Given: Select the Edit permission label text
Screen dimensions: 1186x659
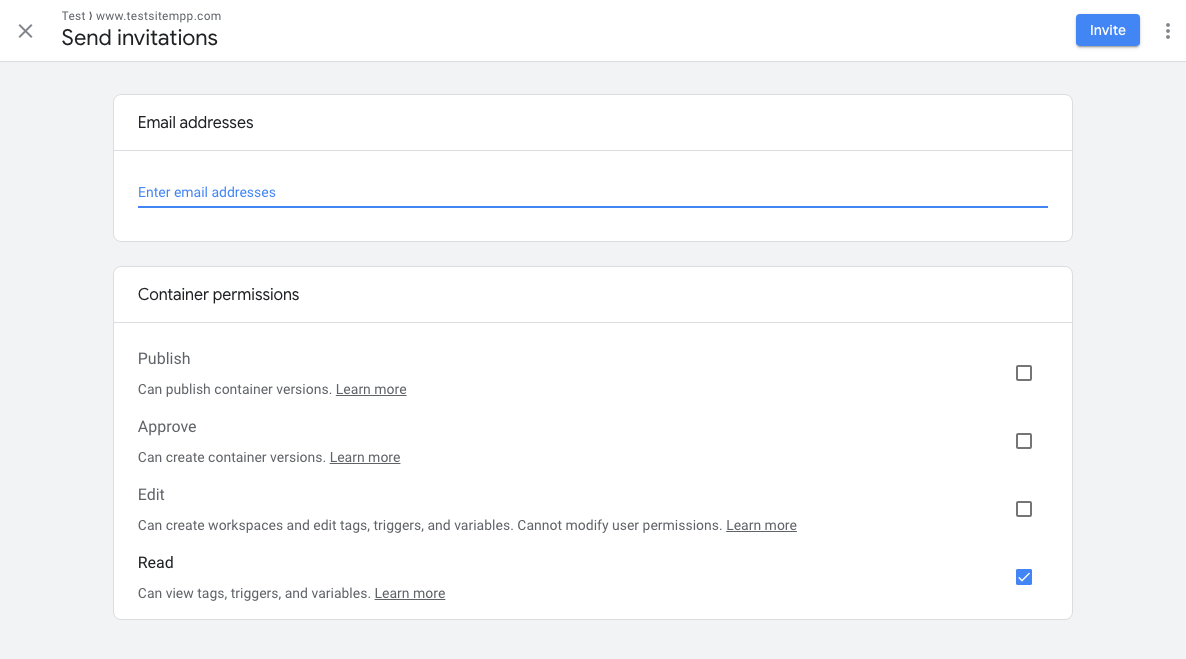Looking at the screenshot, I should click(151, 495).
